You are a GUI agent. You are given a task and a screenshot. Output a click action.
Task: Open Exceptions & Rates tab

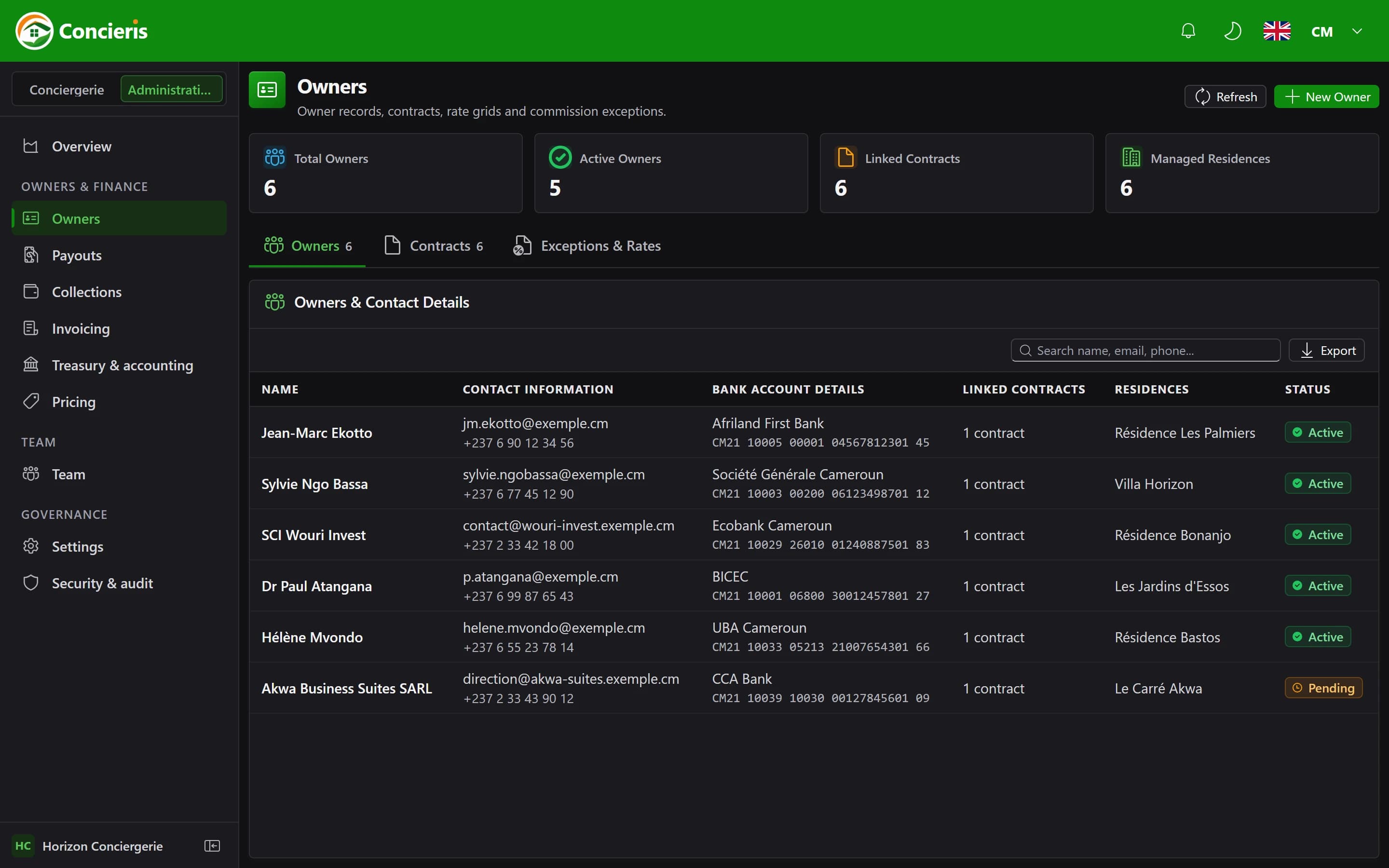(586, 246)
